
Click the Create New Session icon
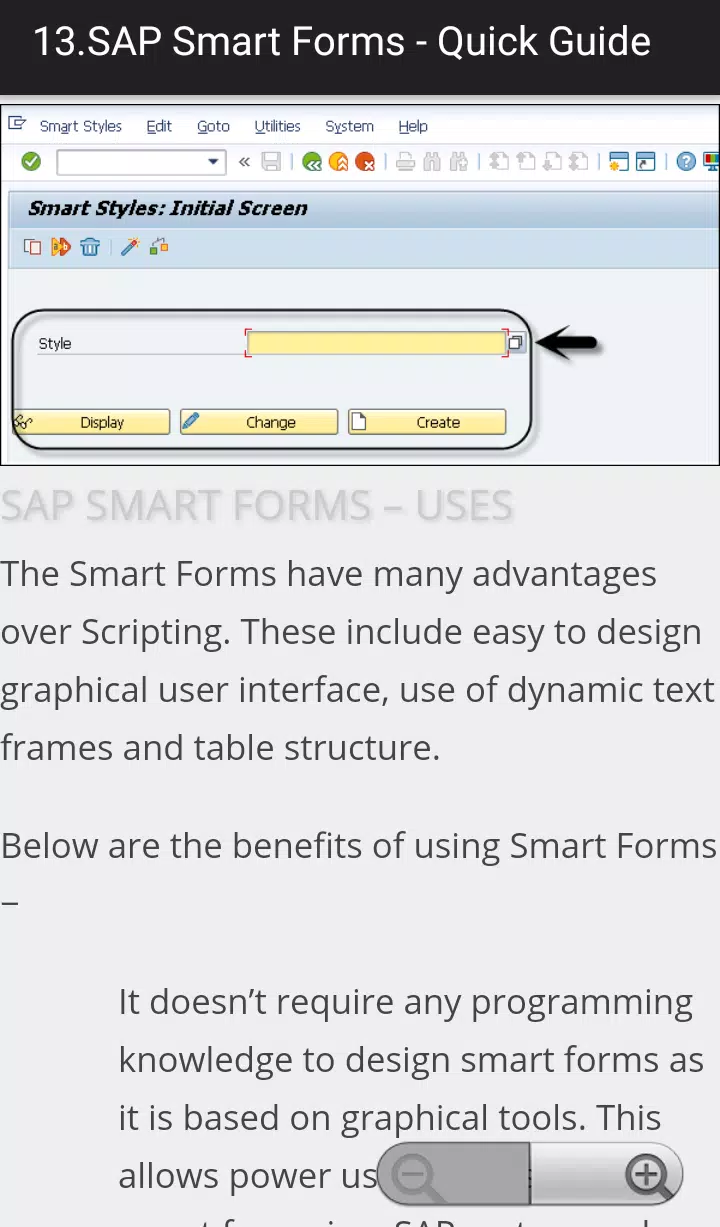pyautogui.click(x=619, y=161)
